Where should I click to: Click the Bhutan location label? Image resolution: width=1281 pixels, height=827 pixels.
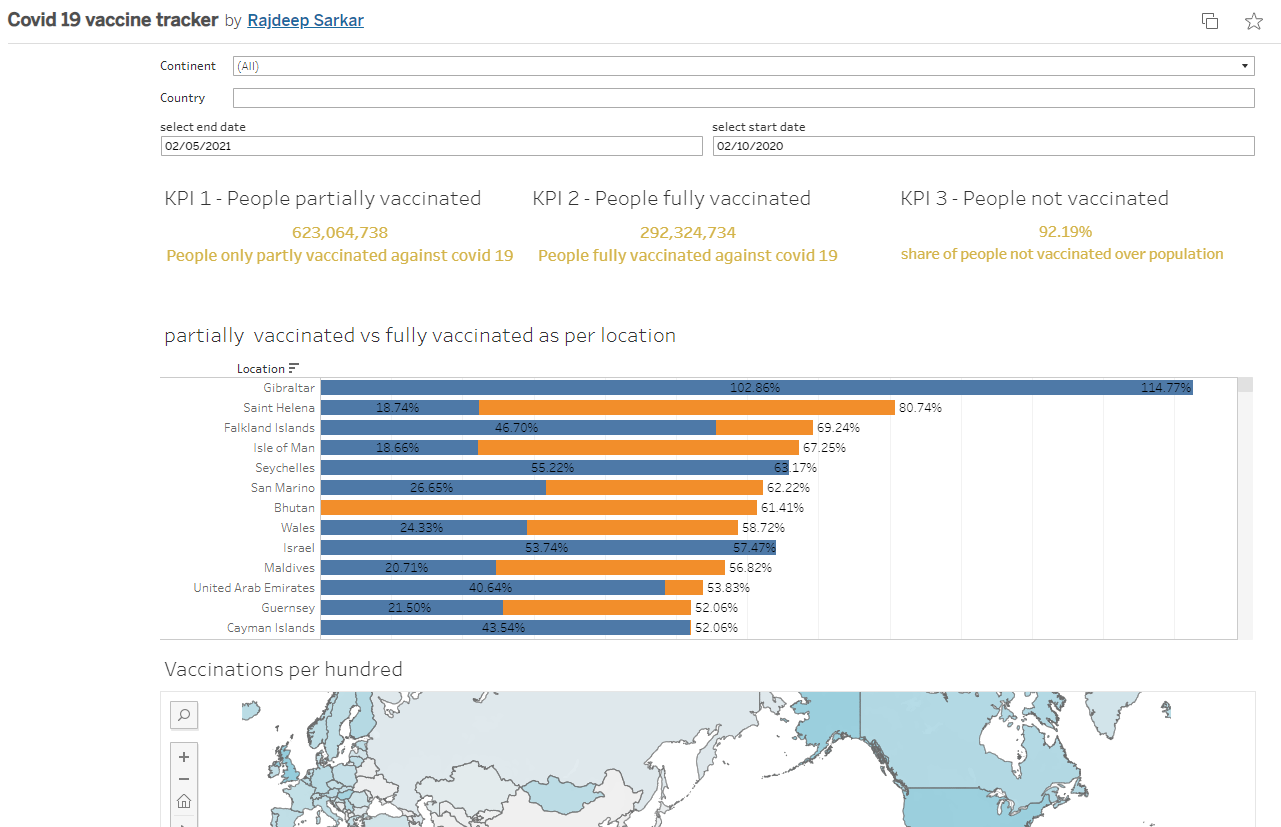(294, 508)
